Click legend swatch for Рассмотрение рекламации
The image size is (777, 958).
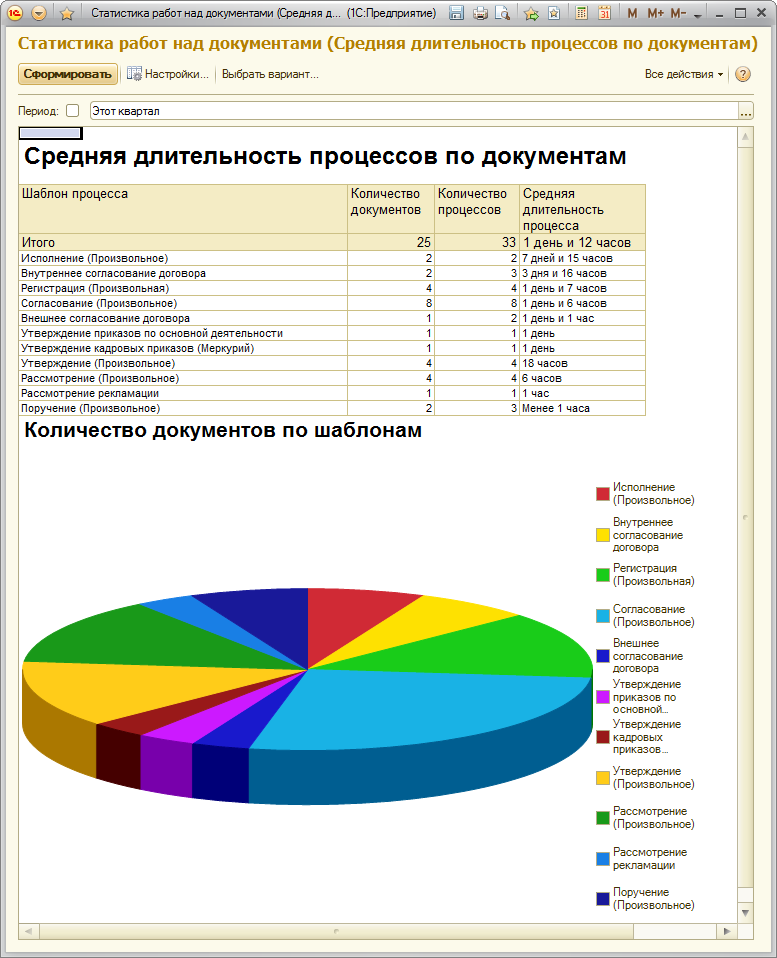(x=603, y=858)
